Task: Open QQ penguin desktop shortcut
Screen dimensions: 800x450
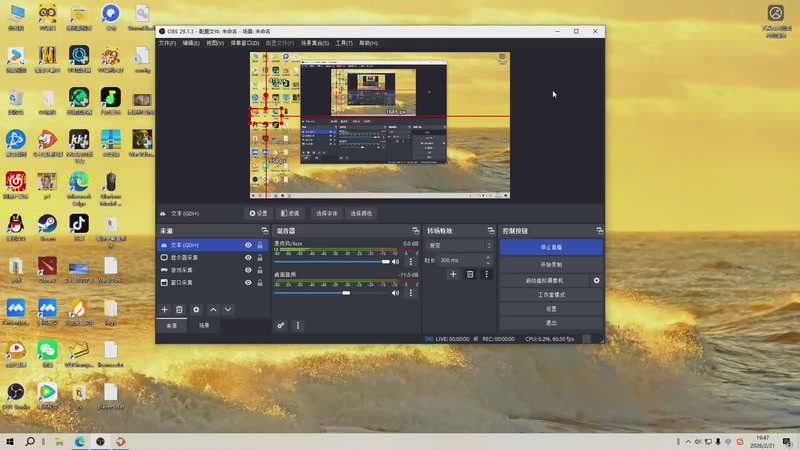Action: pyautogui.click(x=16, y=227)
